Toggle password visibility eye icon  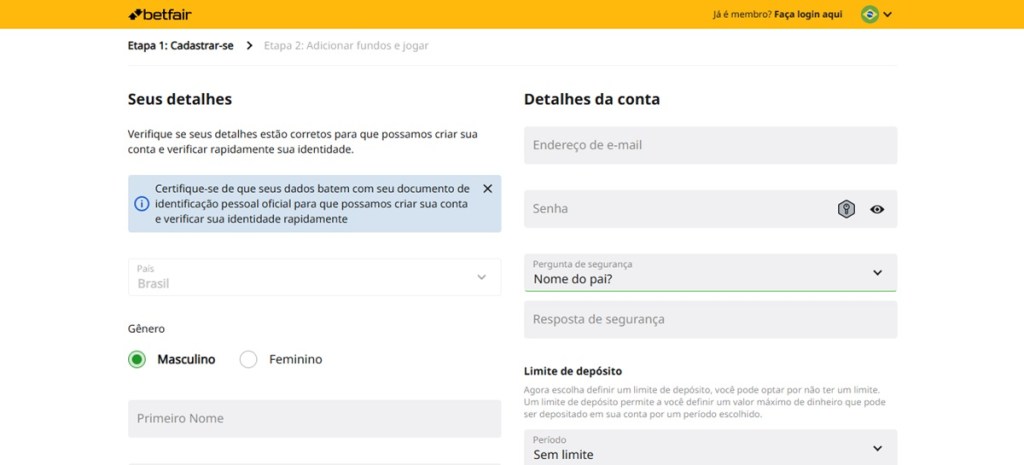pyautogui.click(x=877, y=209)
